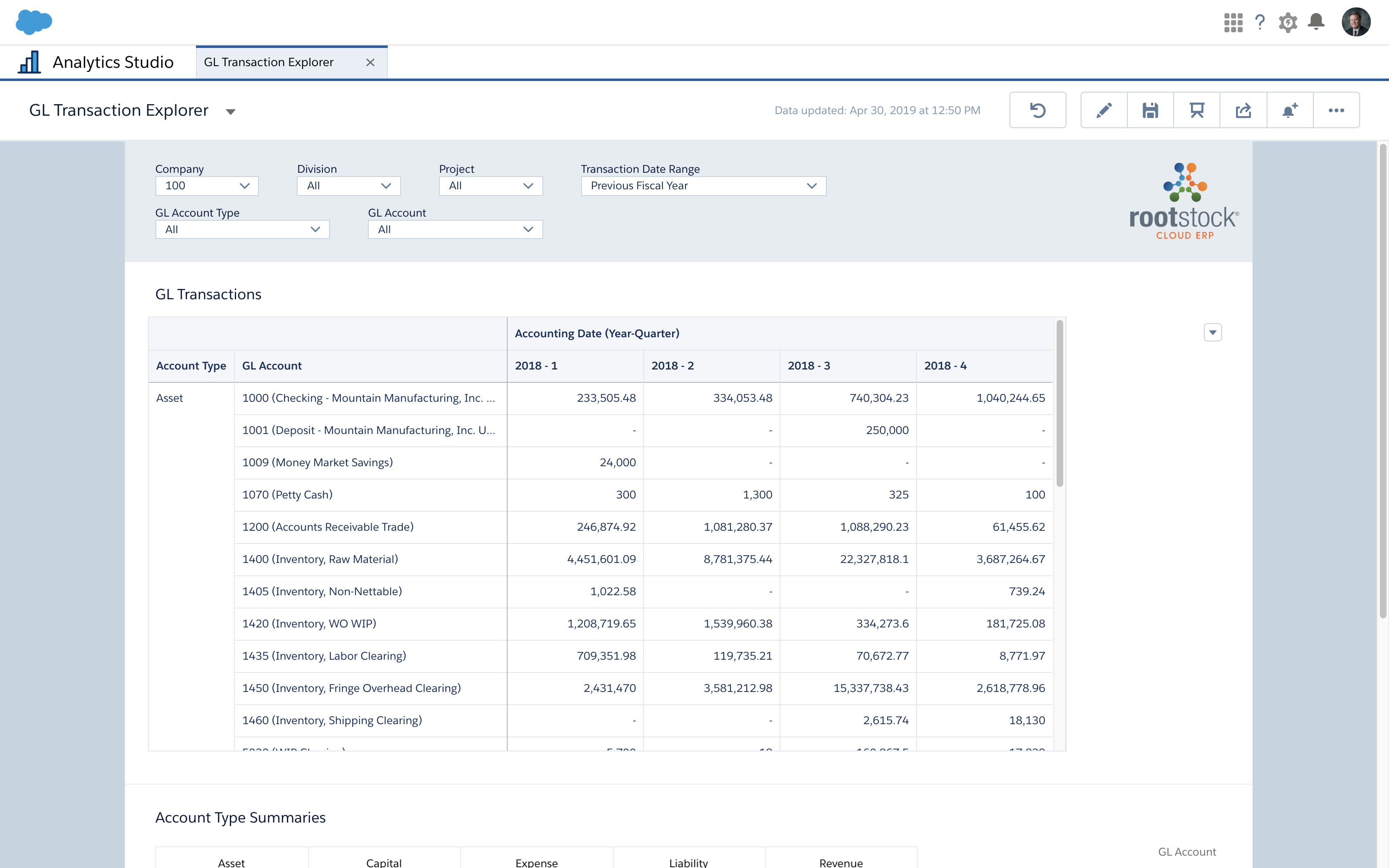This screenshot has height=868, width=1389.
Task: Click the pencil edit dashboard icon
Action: (x=1103, y=110)
